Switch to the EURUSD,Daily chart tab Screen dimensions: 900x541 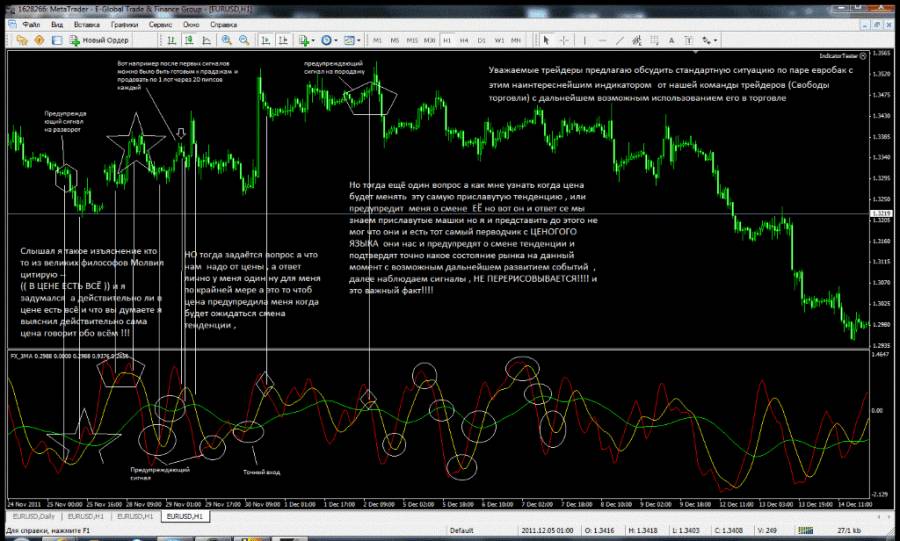click(x=33, y=516)
